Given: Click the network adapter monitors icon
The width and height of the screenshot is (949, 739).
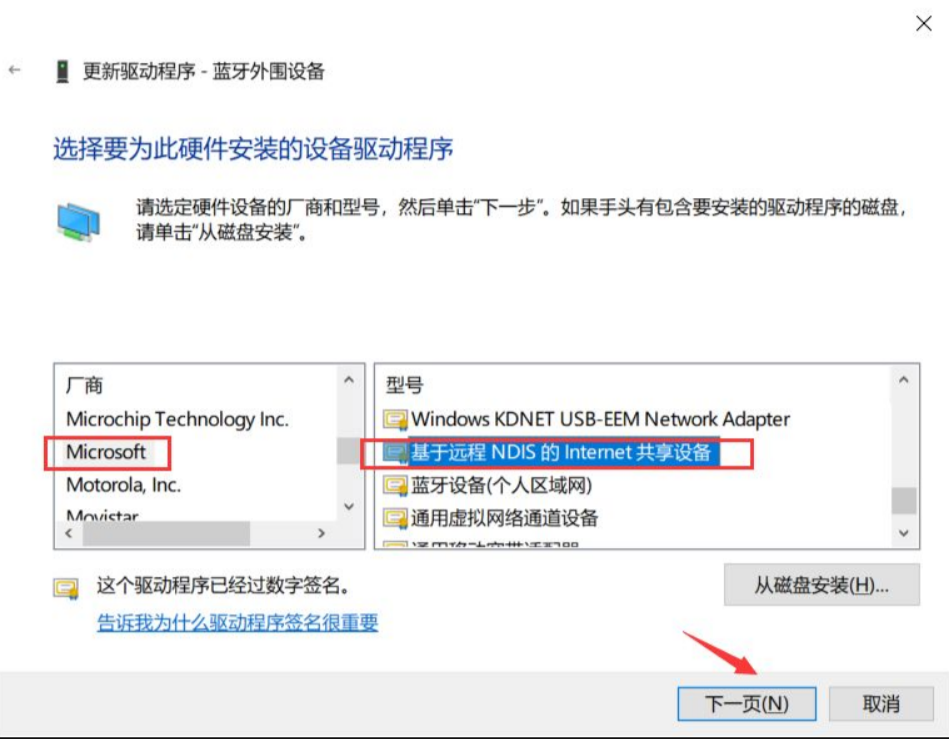Looking at the screenshot, I should (x=79, y=222).
